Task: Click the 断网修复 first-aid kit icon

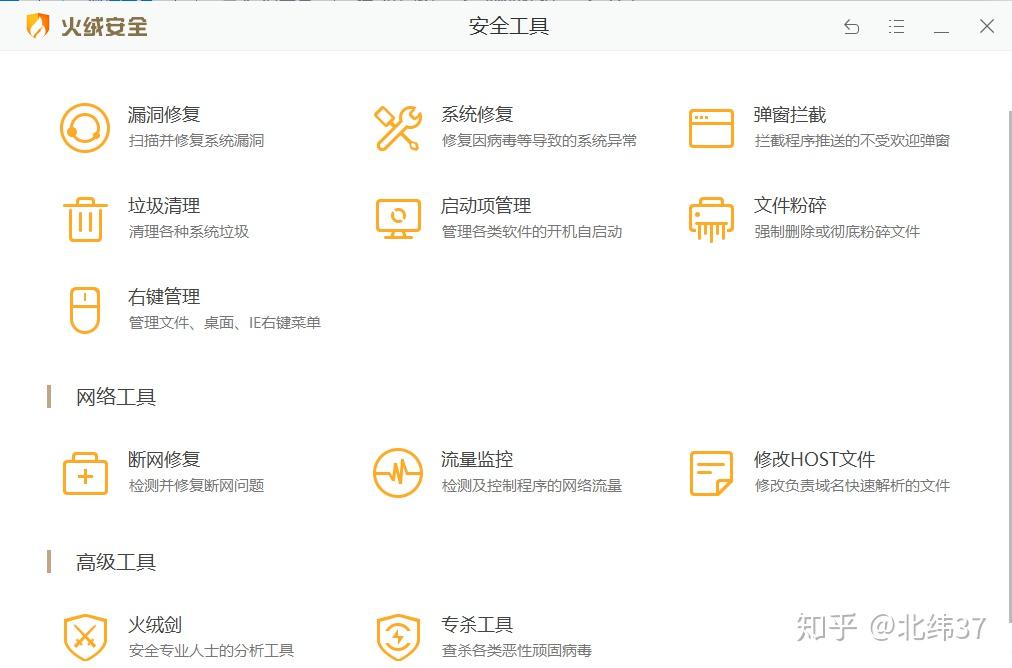Action: [85, 473]
